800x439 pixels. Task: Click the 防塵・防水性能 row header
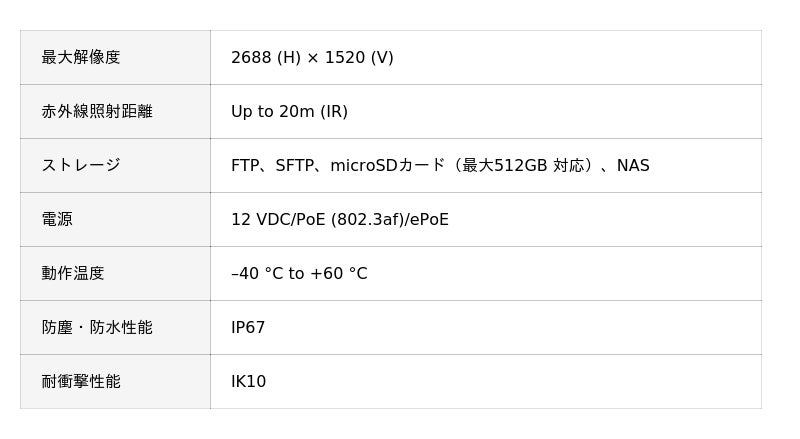[x=115, y=327]
